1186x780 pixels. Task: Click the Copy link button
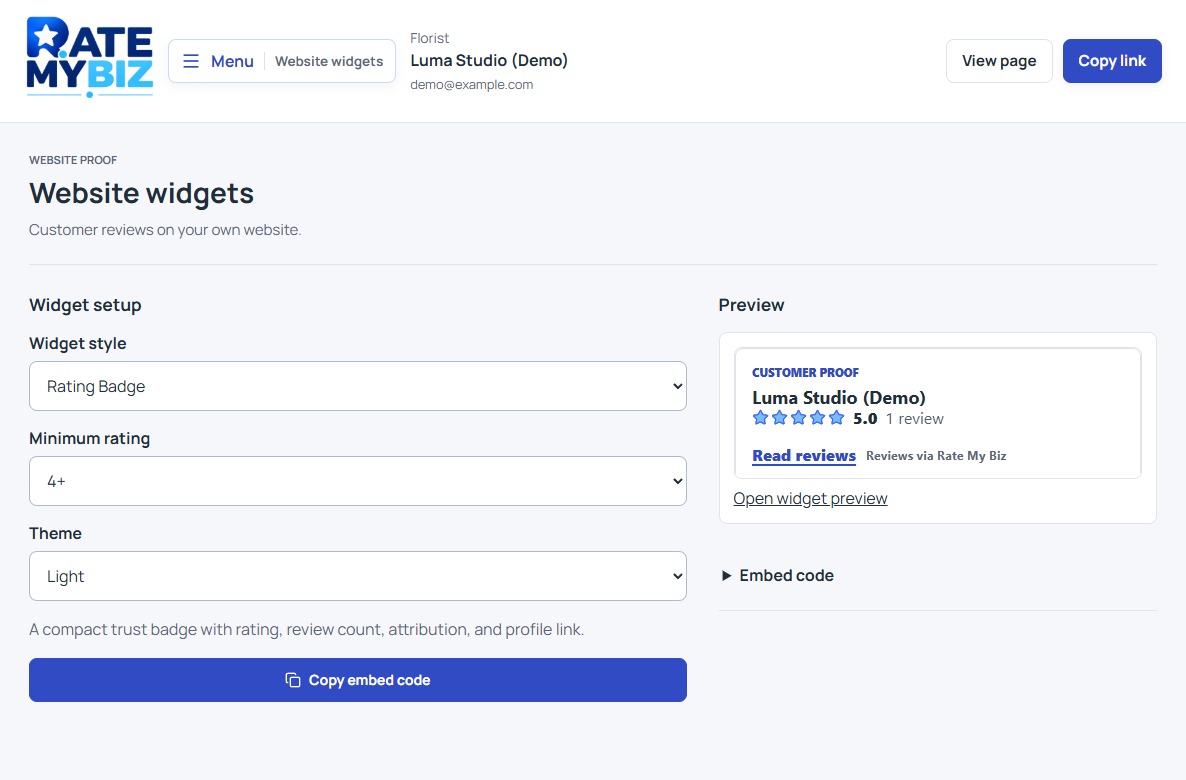point(1112,61)
